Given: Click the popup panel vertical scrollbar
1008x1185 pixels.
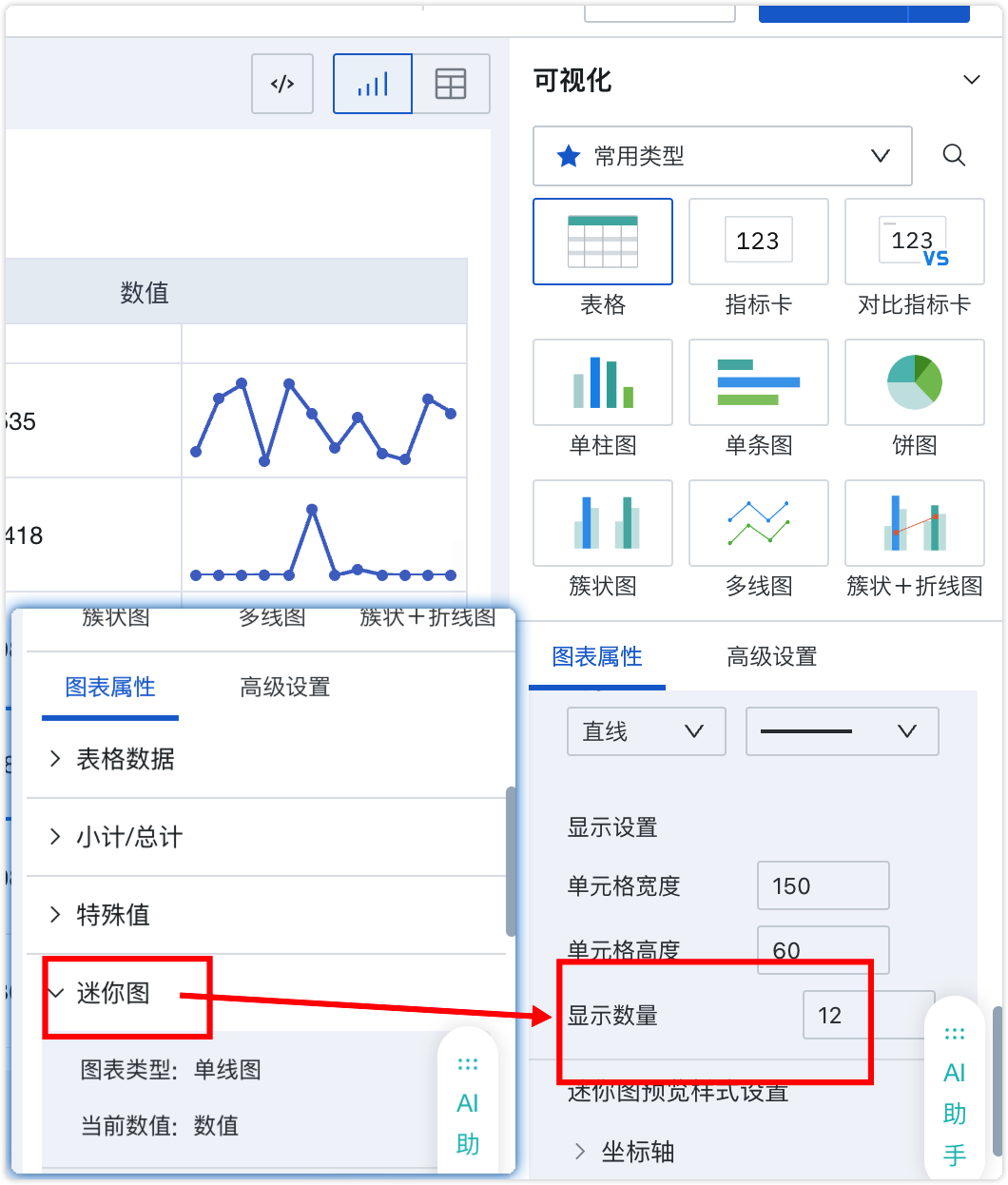Looking at the screenshot, I should click(511, 861).
